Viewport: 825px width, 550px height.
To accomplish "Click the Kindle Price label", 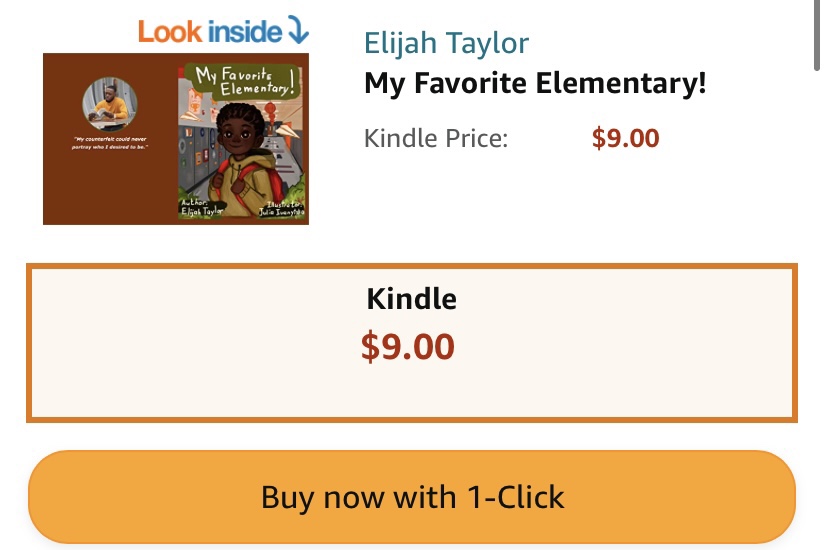I will (x=436, y=138).
